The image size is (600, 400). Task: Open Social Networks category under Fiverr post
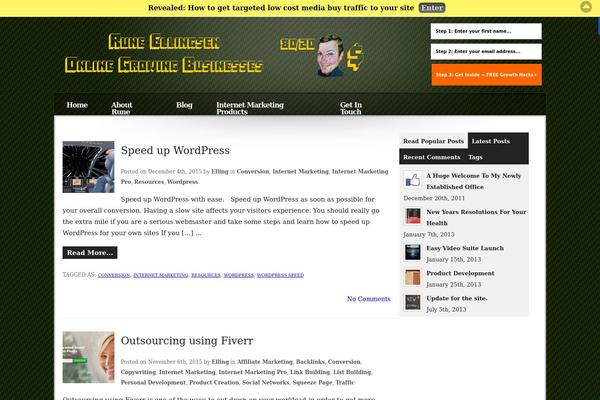pyautogui.click(x=266, y=382)
